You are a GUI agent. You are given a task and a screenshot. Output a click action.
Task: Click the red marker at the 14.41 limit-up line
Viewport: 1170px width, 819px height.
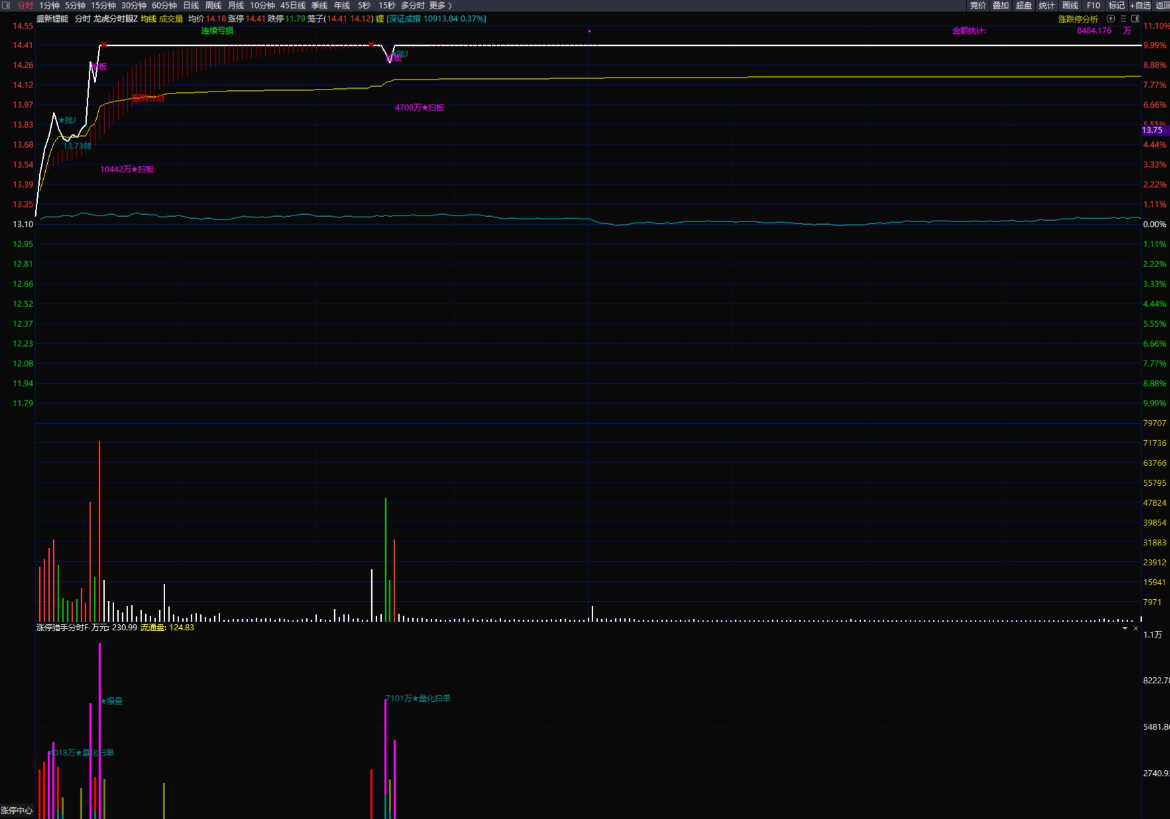pyautogui.click(x=103, y=44)
